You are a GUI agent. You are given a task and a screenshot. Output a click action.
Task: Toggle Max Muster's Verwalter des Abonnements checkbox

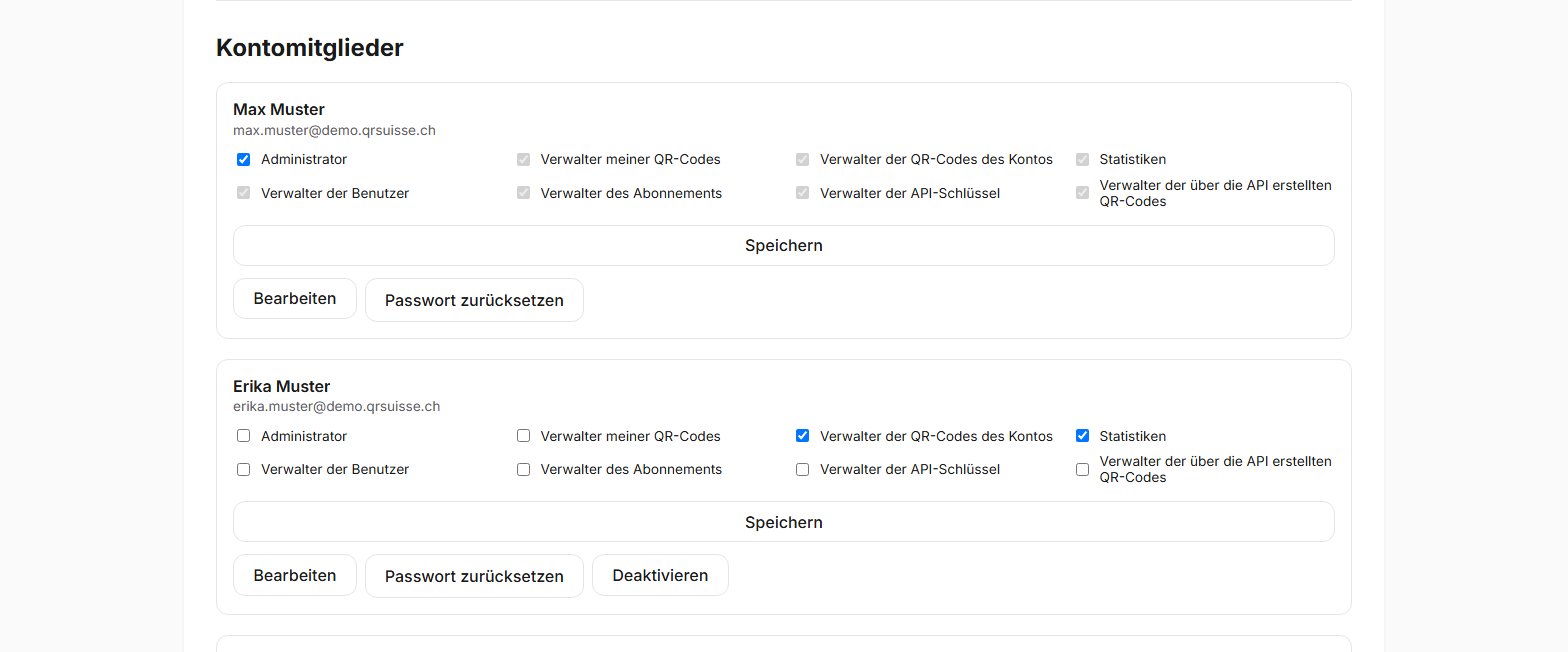point(523,193)
